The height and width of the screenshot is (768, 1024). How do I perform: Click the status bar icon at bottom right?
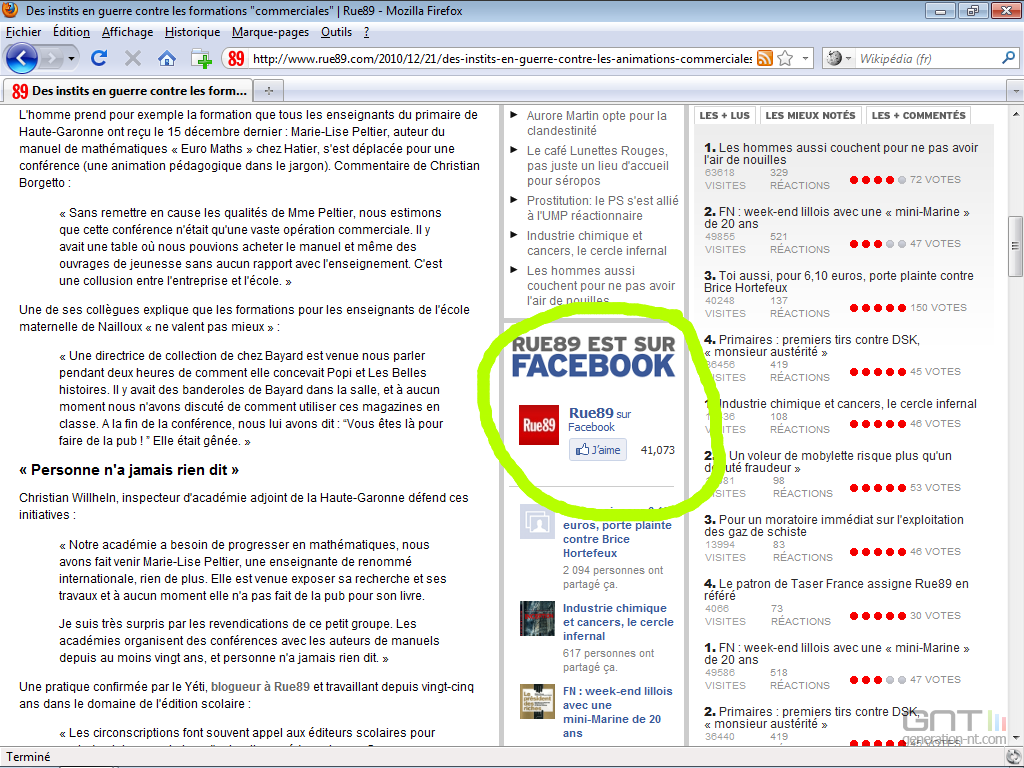(x=1013, y=758)
